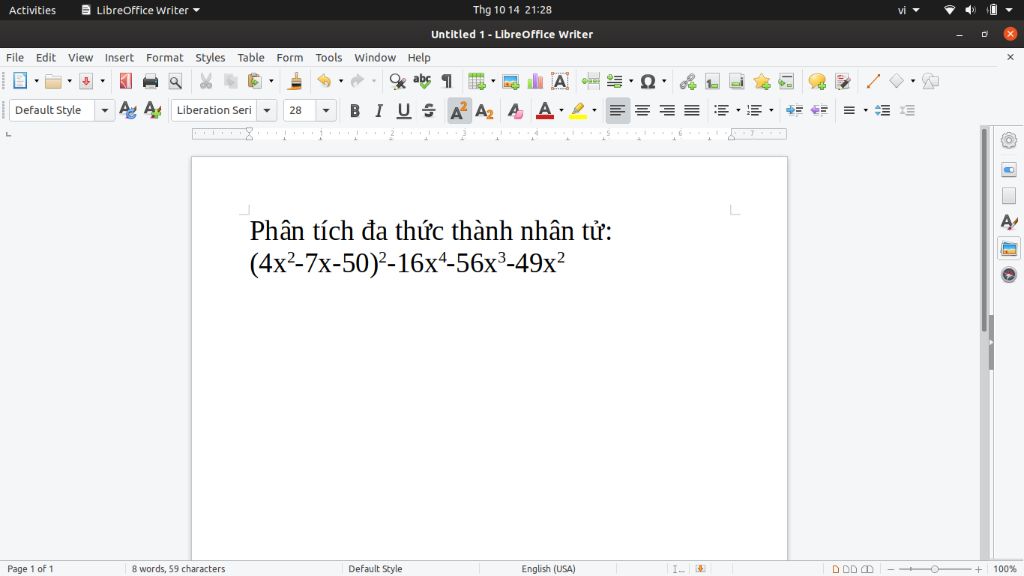Insert an image into the document
Screen dimensions: 1024x576
tap(511, 81)
